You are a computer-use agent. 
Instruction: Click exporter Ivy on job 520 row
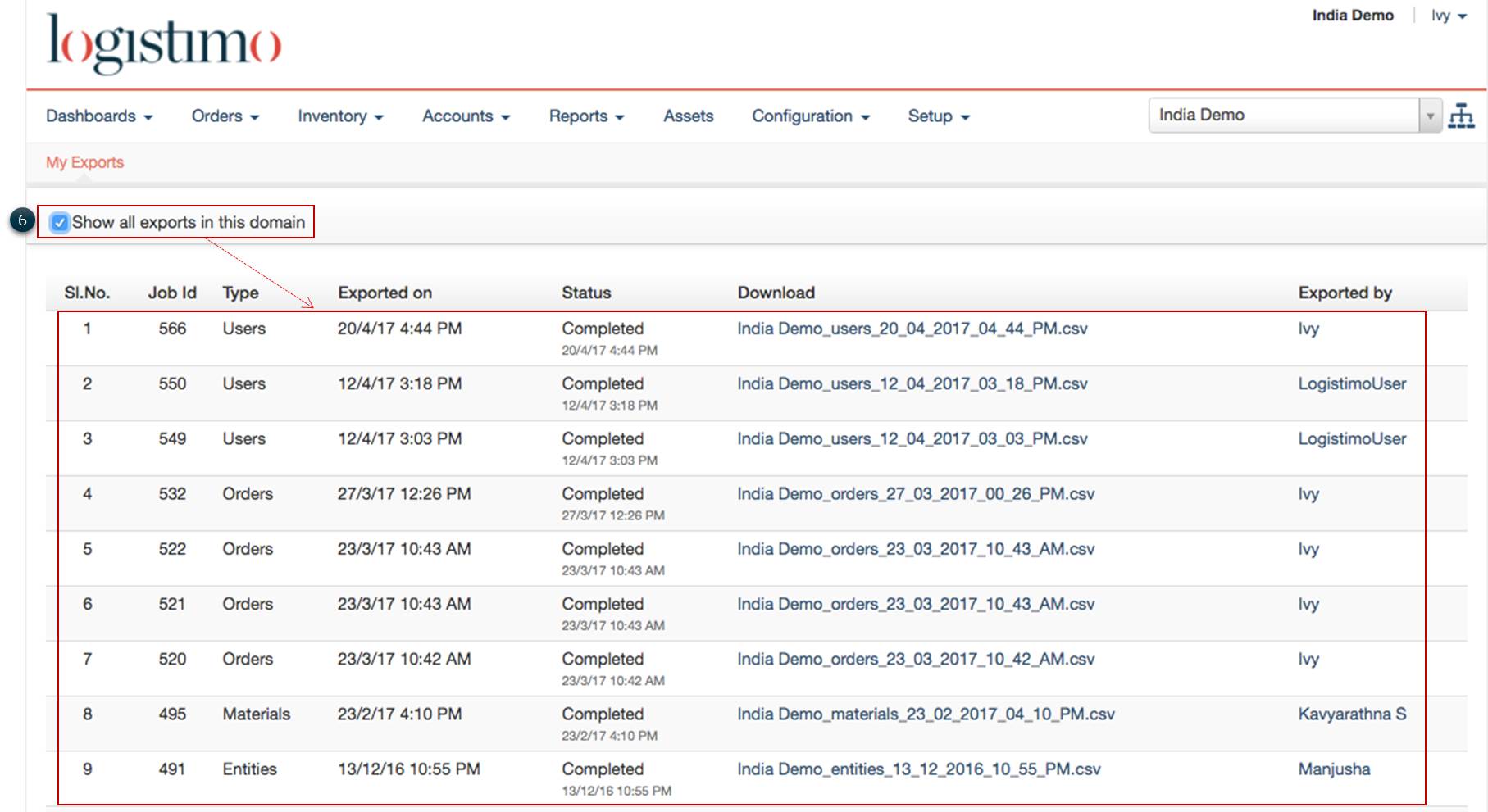1308,659
